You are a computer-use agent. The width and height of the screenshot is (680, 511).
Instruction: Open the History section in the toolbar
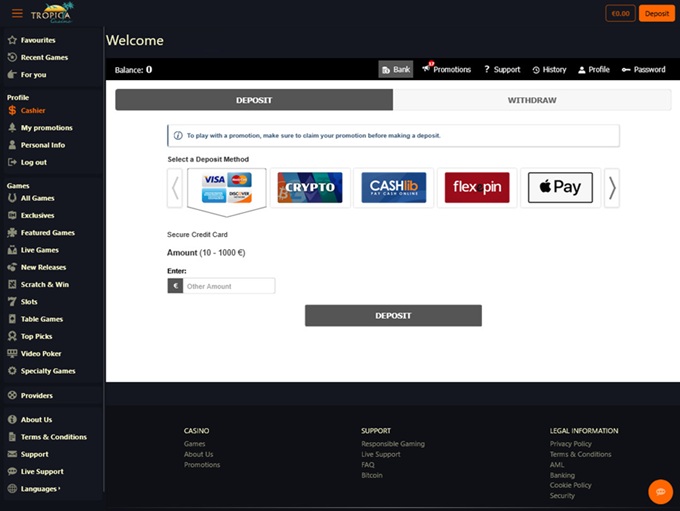coord(549,70)
